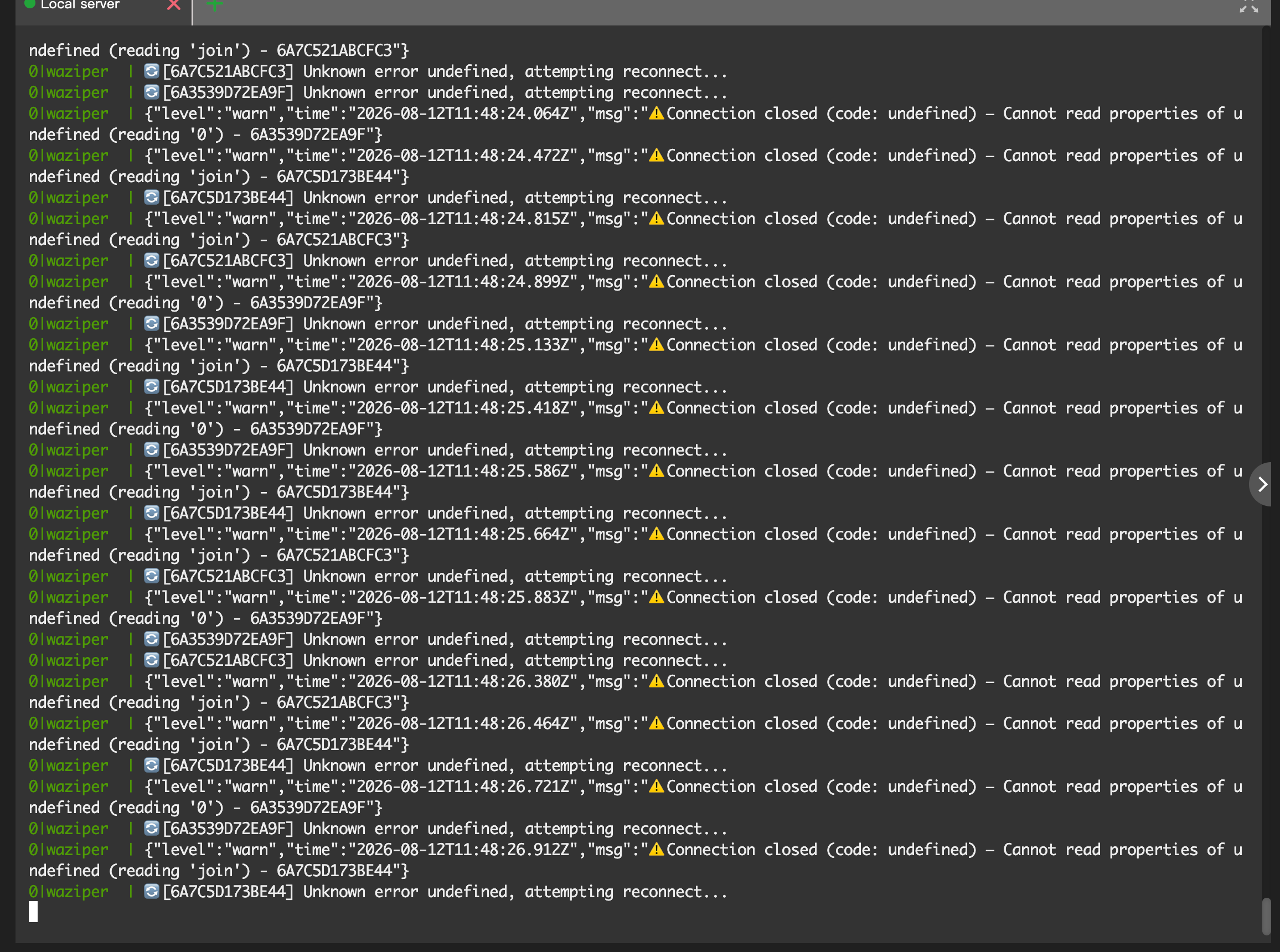Select the timestamp 2026-08-12T11:48:25.418Z
1280x952 pixels.
pos(463,408)
